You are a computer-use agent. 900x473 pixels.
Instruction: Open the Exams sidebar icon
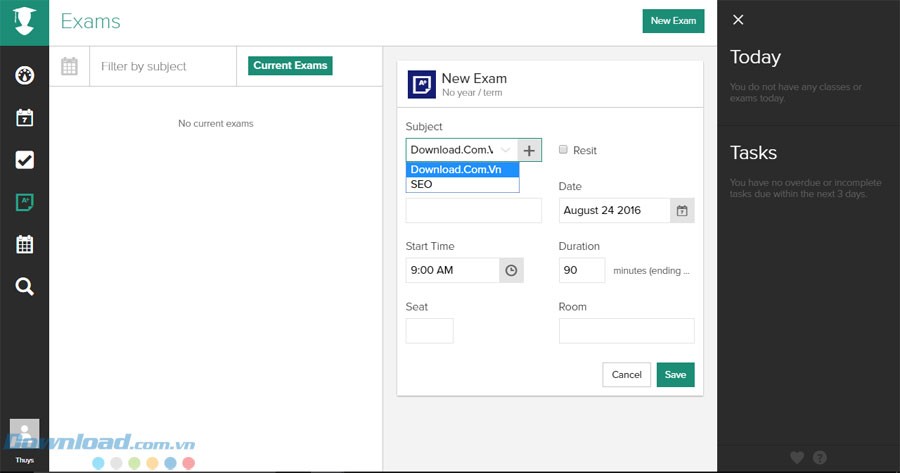click(25, 202)
